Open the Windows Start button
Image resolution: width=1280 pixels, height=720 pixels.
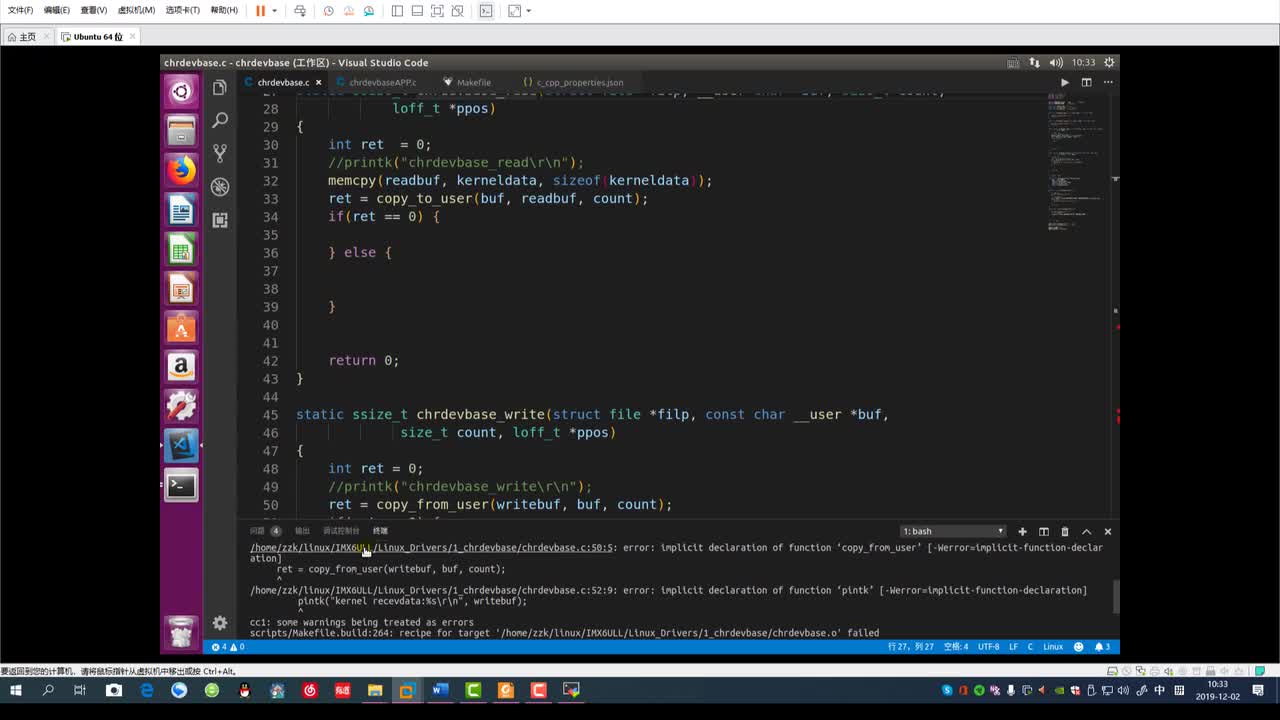point(16,690)
